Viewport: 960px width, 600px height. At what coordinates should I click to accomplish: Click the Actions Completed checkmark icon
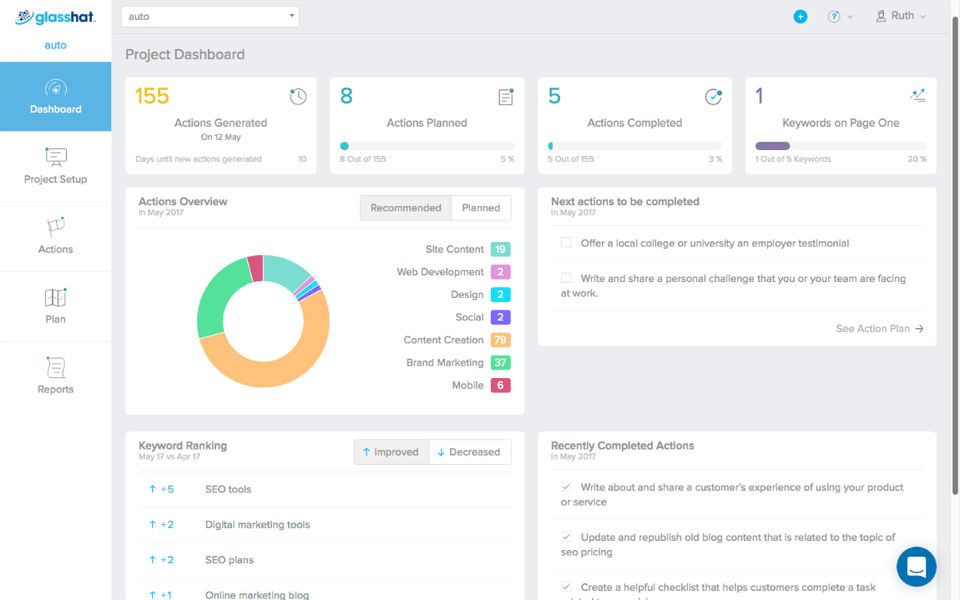713,97
